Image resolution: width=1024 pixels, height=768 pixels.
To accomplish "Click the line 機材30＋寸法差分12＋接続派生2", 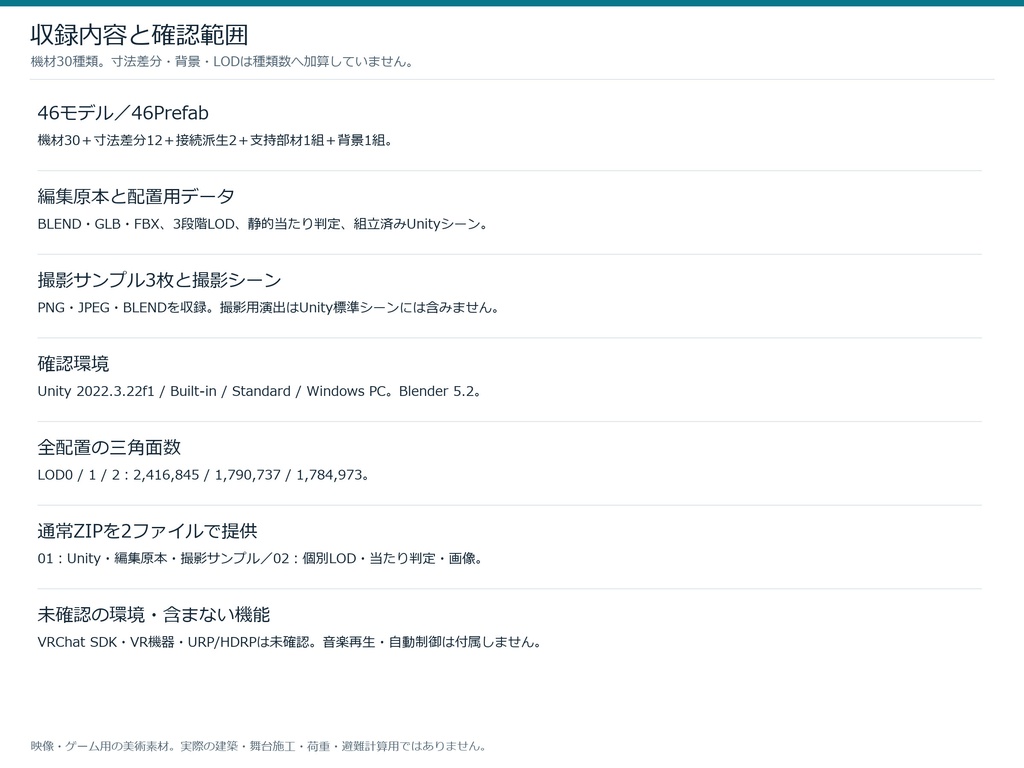I will tap(215, 140).
